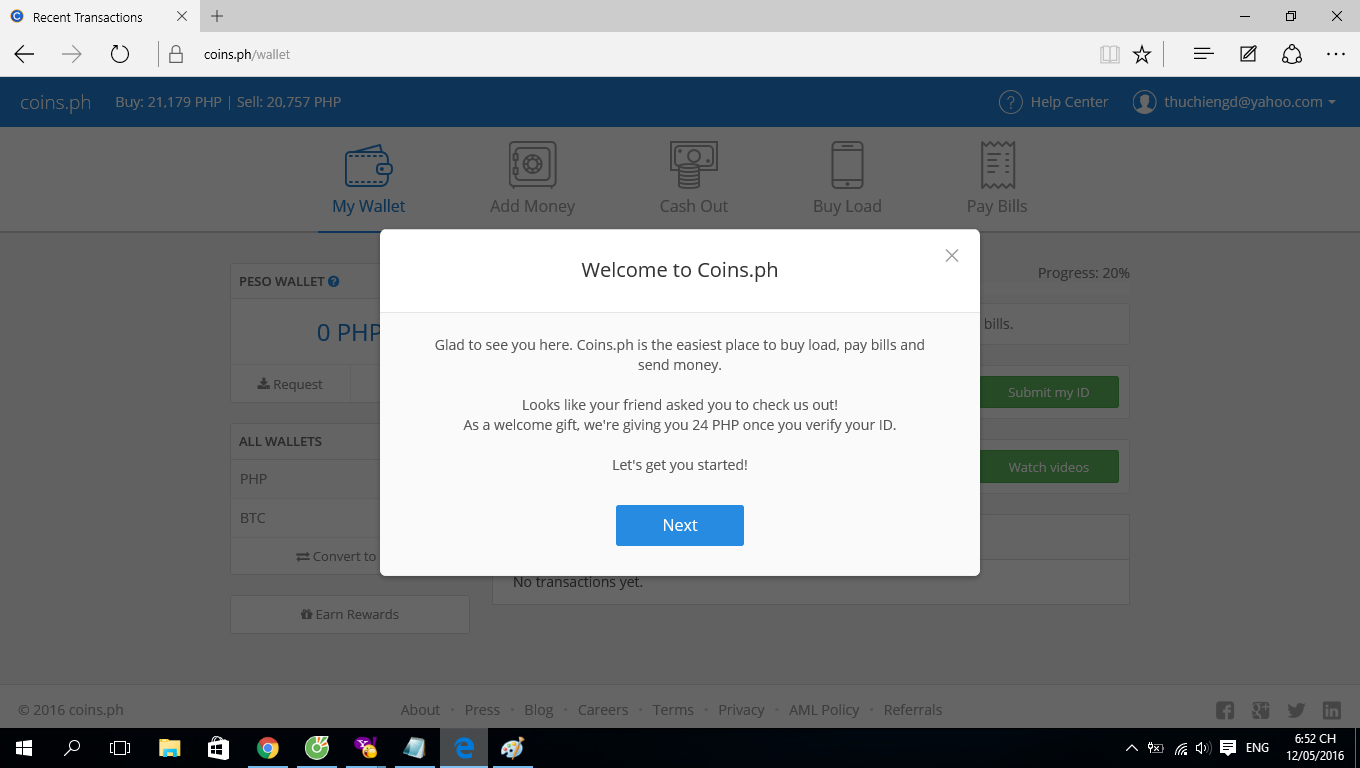1360x768 pixels.
Task: Open the AML Policy footer link
Action: [x=824, y=710]
